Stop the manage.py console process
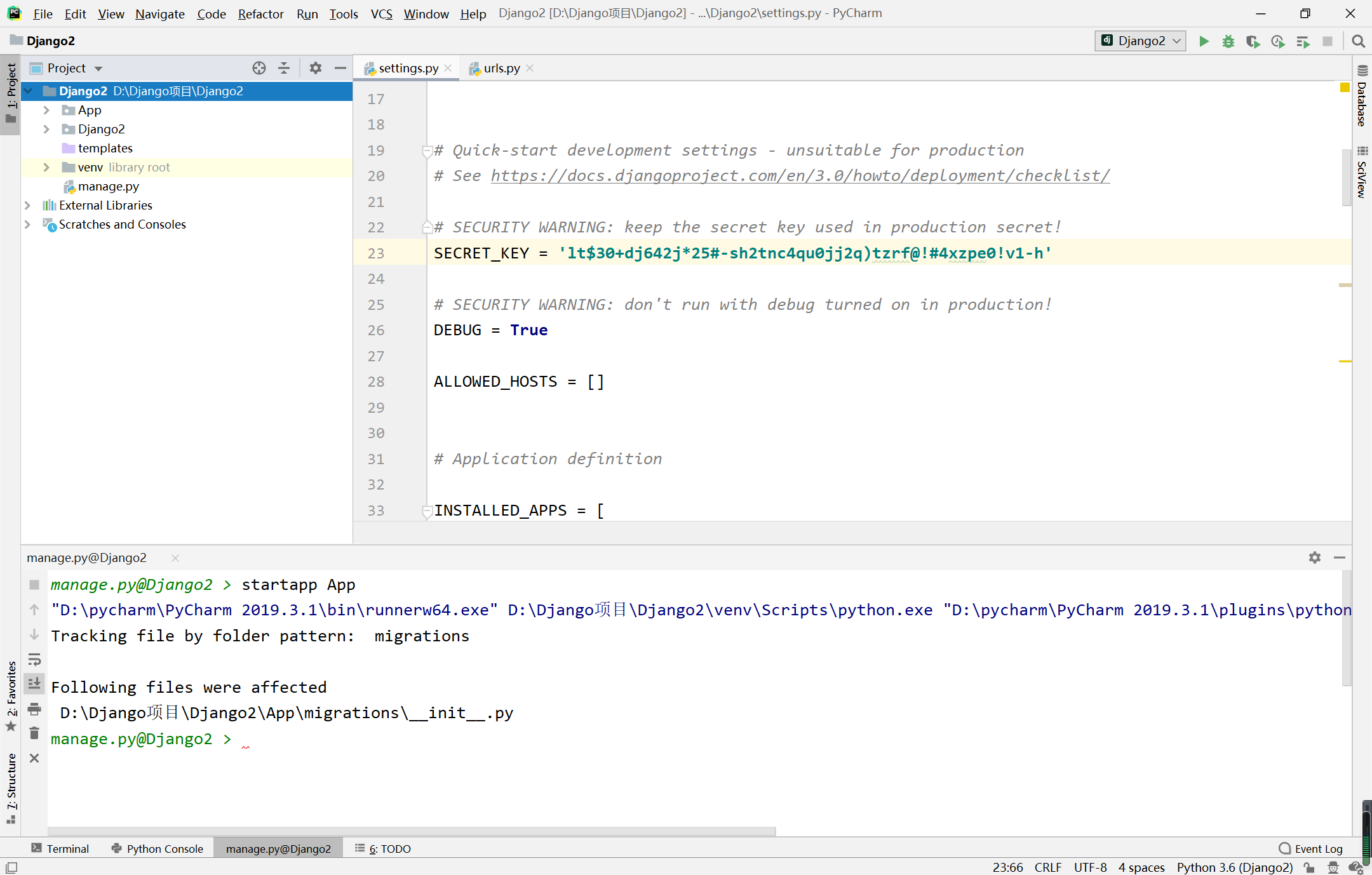Viewport: 1372px width, 875px height. point(34,584)
